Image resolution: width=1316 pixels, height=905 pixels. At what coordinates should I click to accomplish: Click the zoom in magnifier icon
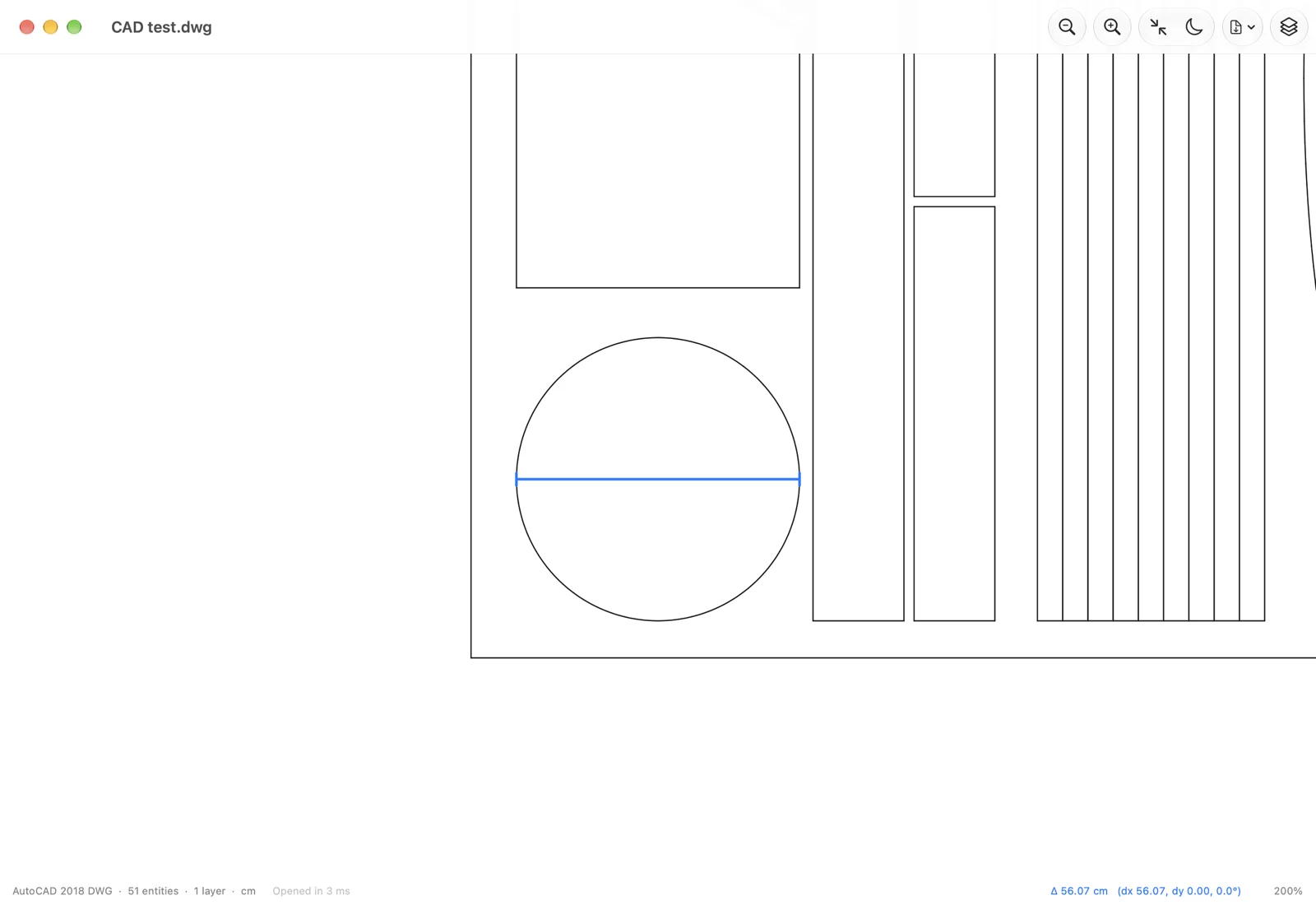click(1112, 27)
